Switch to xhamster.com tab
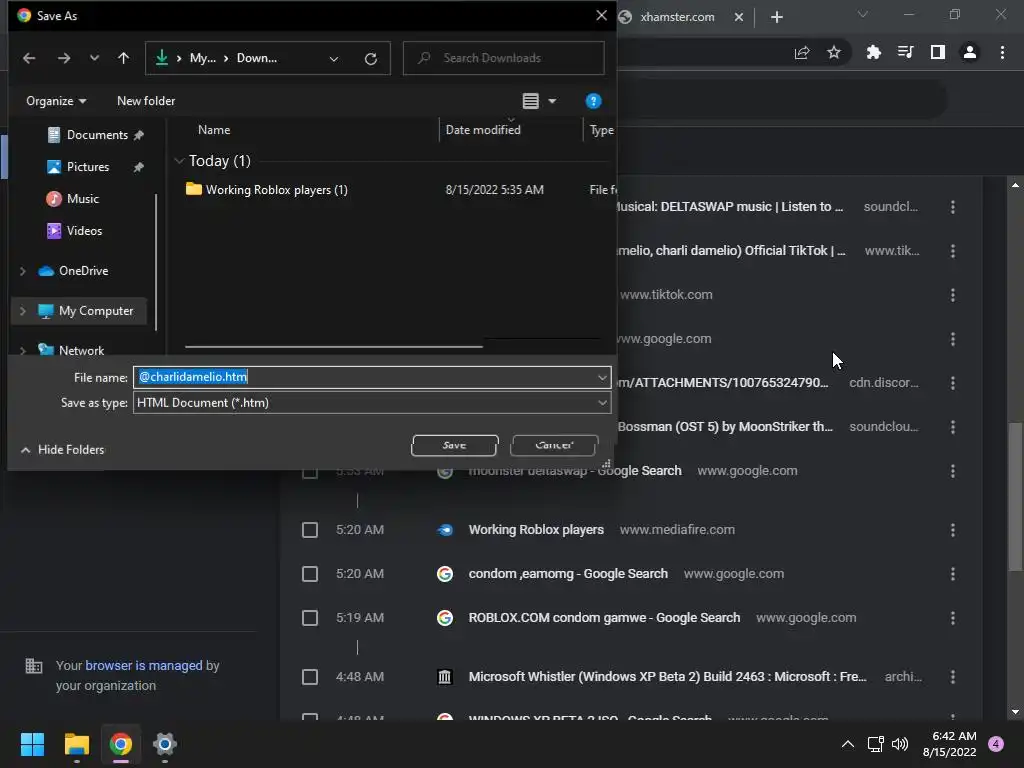The height and width of the screenshot is (768, 1024). [x=677, y=17]
